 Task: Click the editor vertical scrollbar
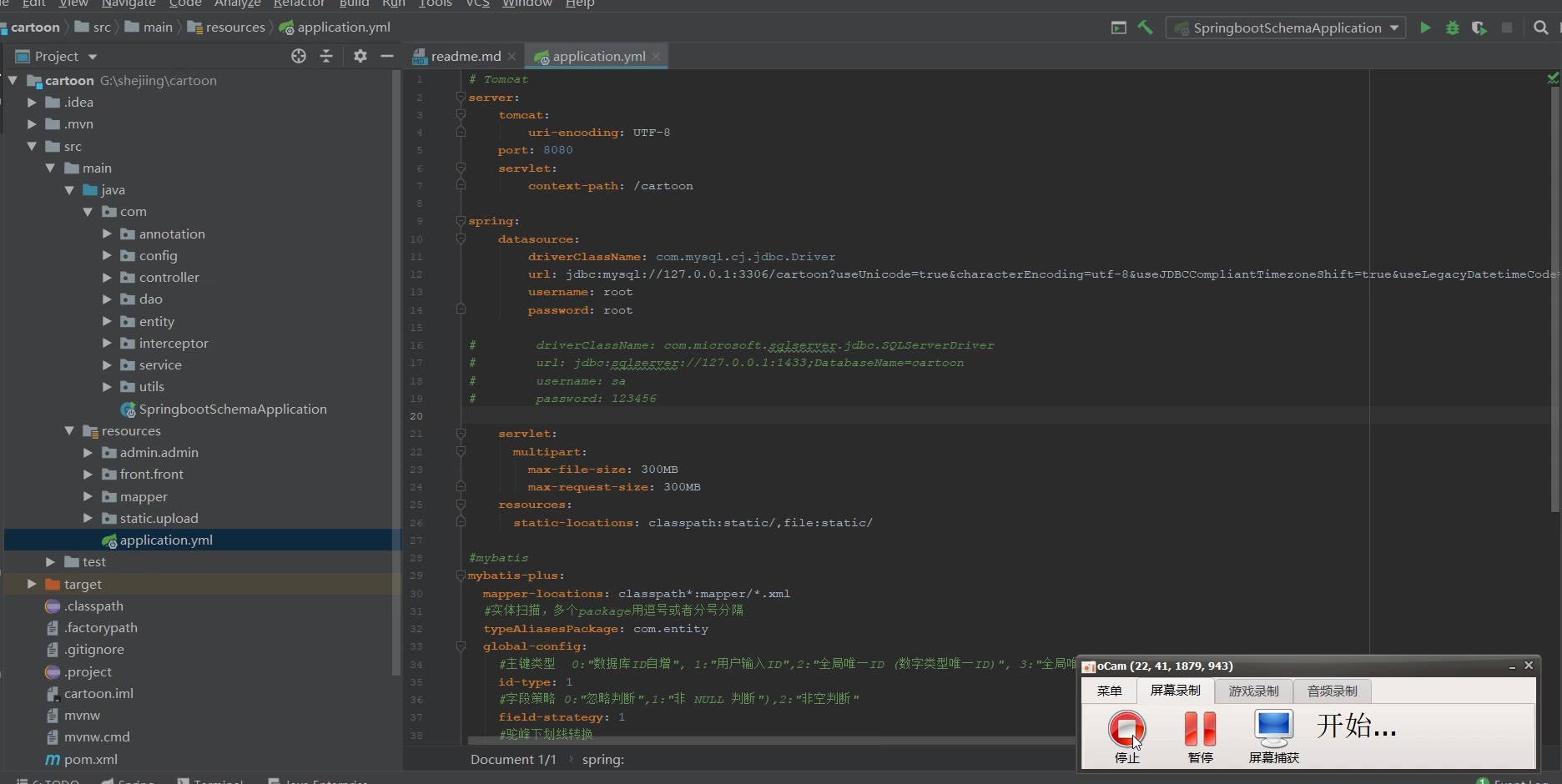[1554, 250]
